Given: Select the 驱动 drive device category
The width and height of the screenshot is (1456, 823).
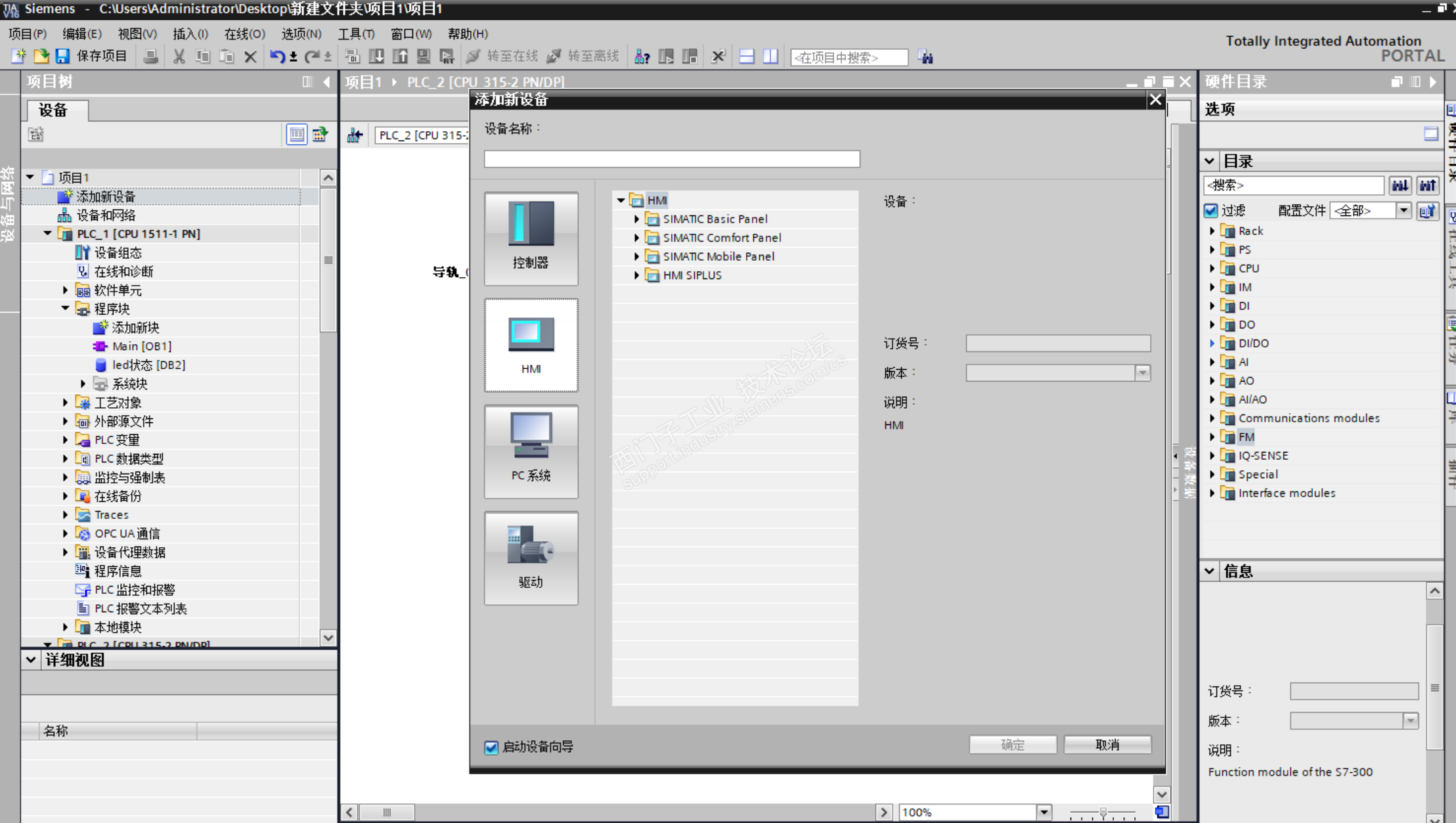Looking at the screenshot, I should point(531,557).
